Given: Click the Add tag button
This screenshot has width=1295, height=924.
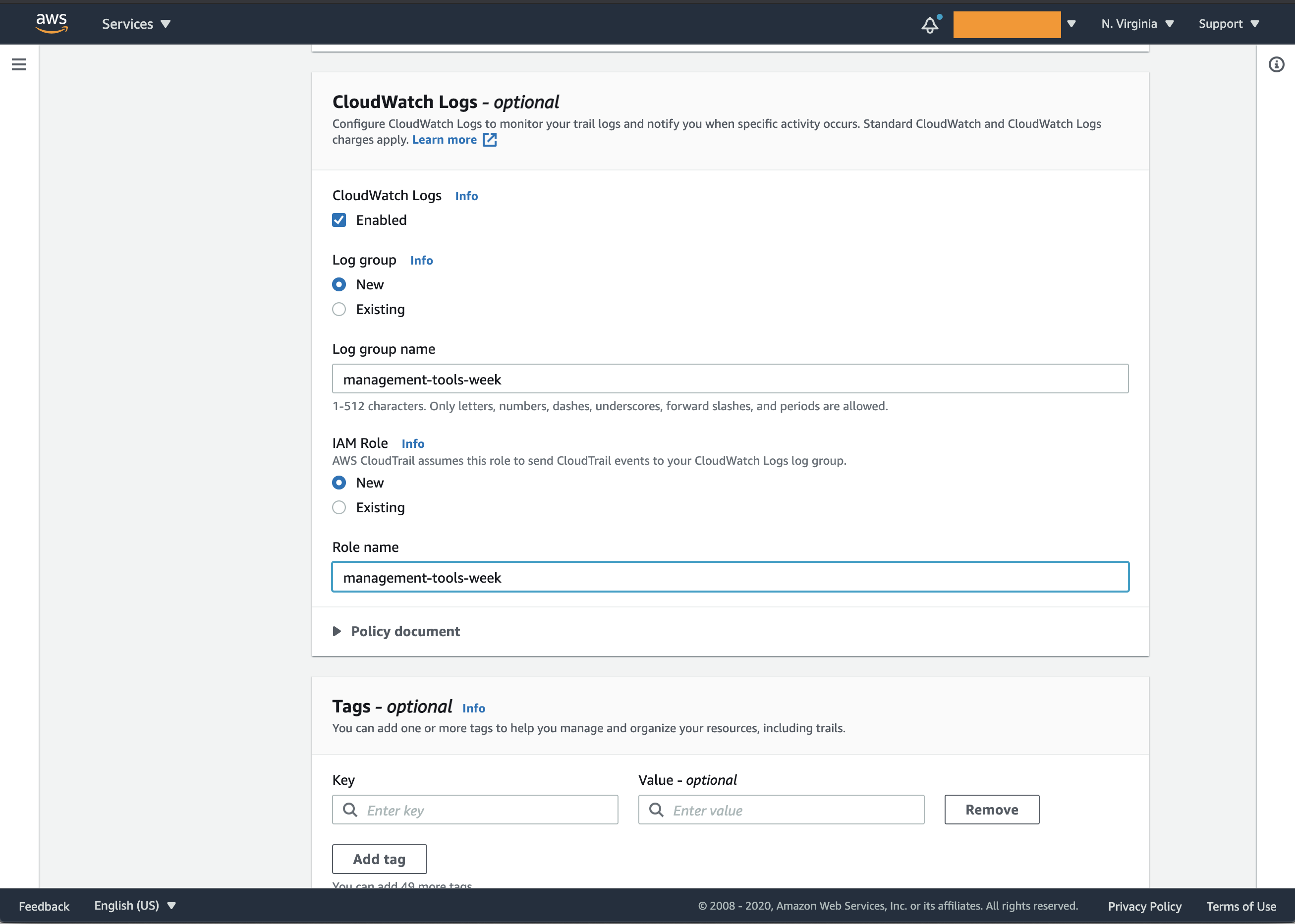Looking at the screenshot, I should tap(380, 859).
